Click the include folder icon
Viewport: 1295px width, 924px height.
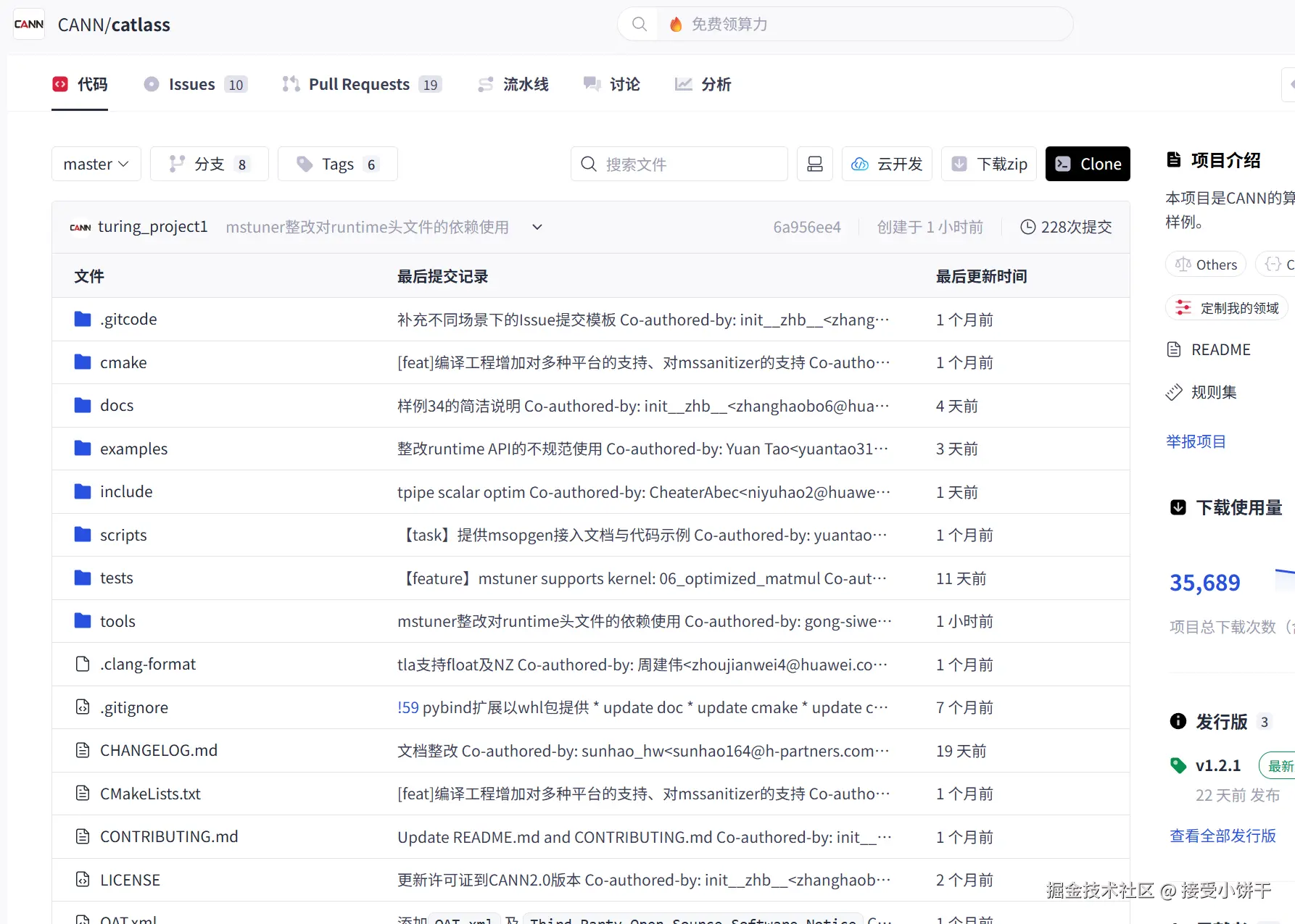tap(83, 491)
